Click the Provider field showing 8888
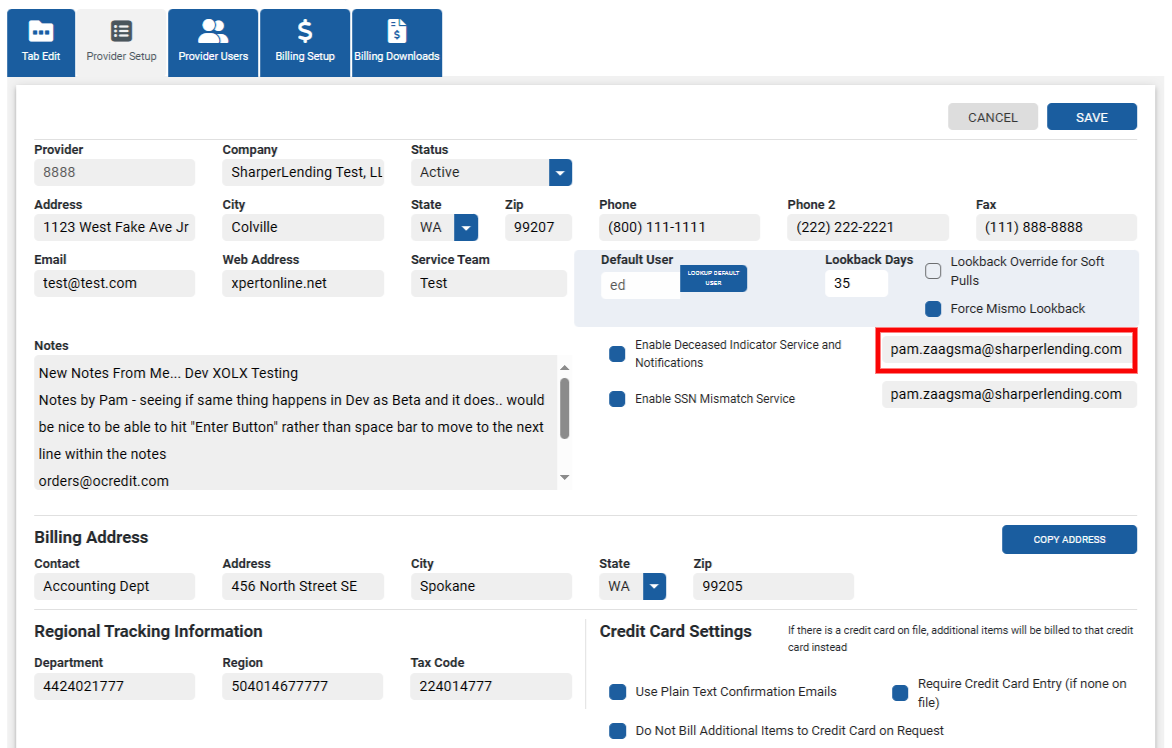 [114, 173]
